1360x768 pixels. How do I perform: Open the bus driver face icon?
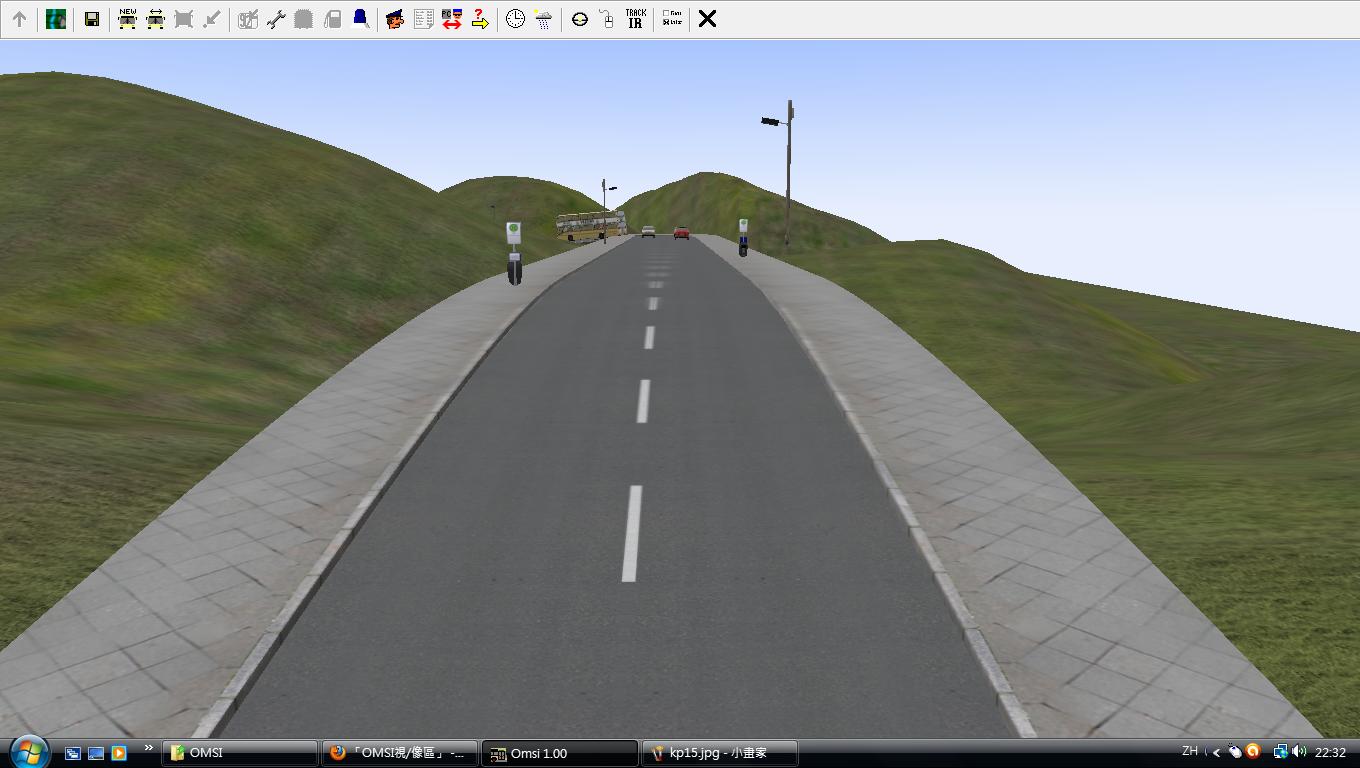[x=395, y=19]
